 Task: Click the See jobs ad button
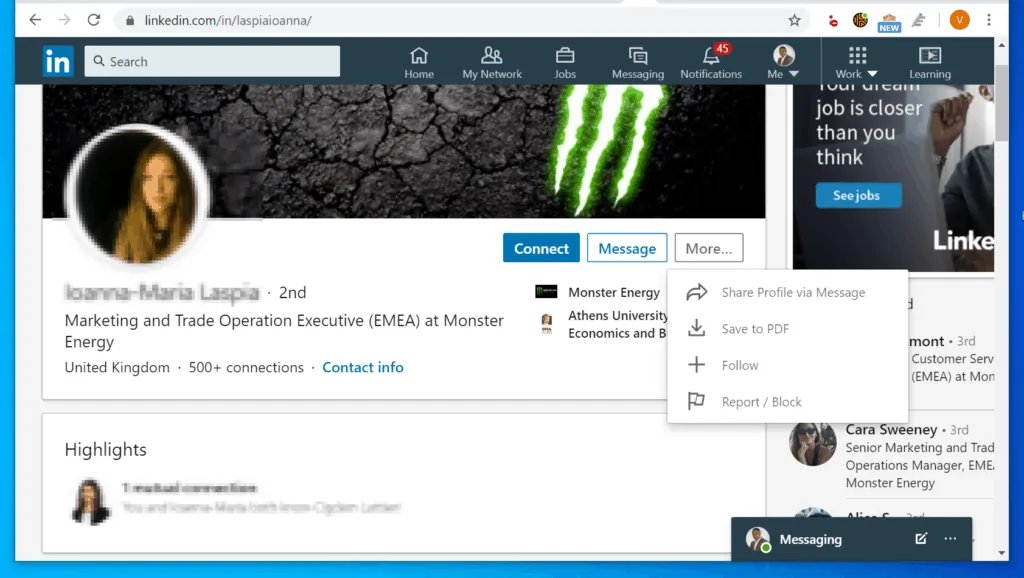click(x=858, y=195)
